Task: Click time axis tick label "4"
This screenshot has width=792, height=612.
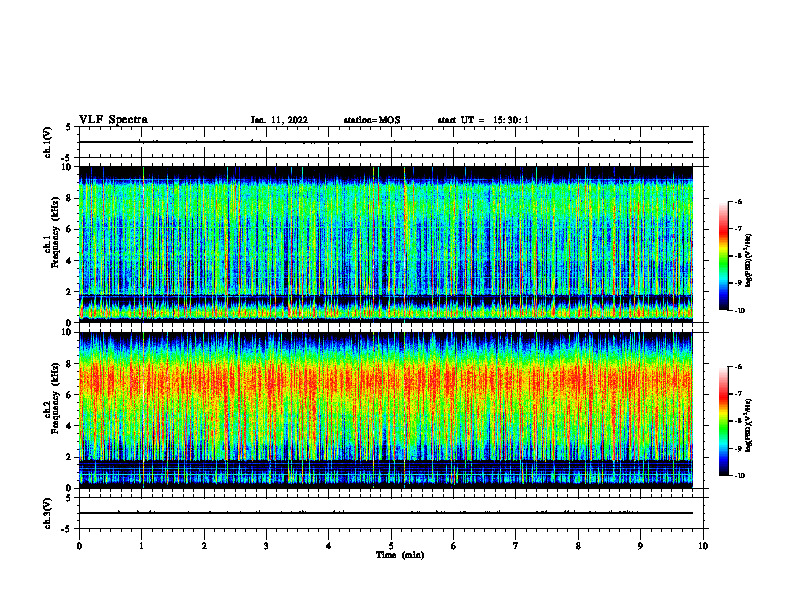Action: click(x=328, y=546)
